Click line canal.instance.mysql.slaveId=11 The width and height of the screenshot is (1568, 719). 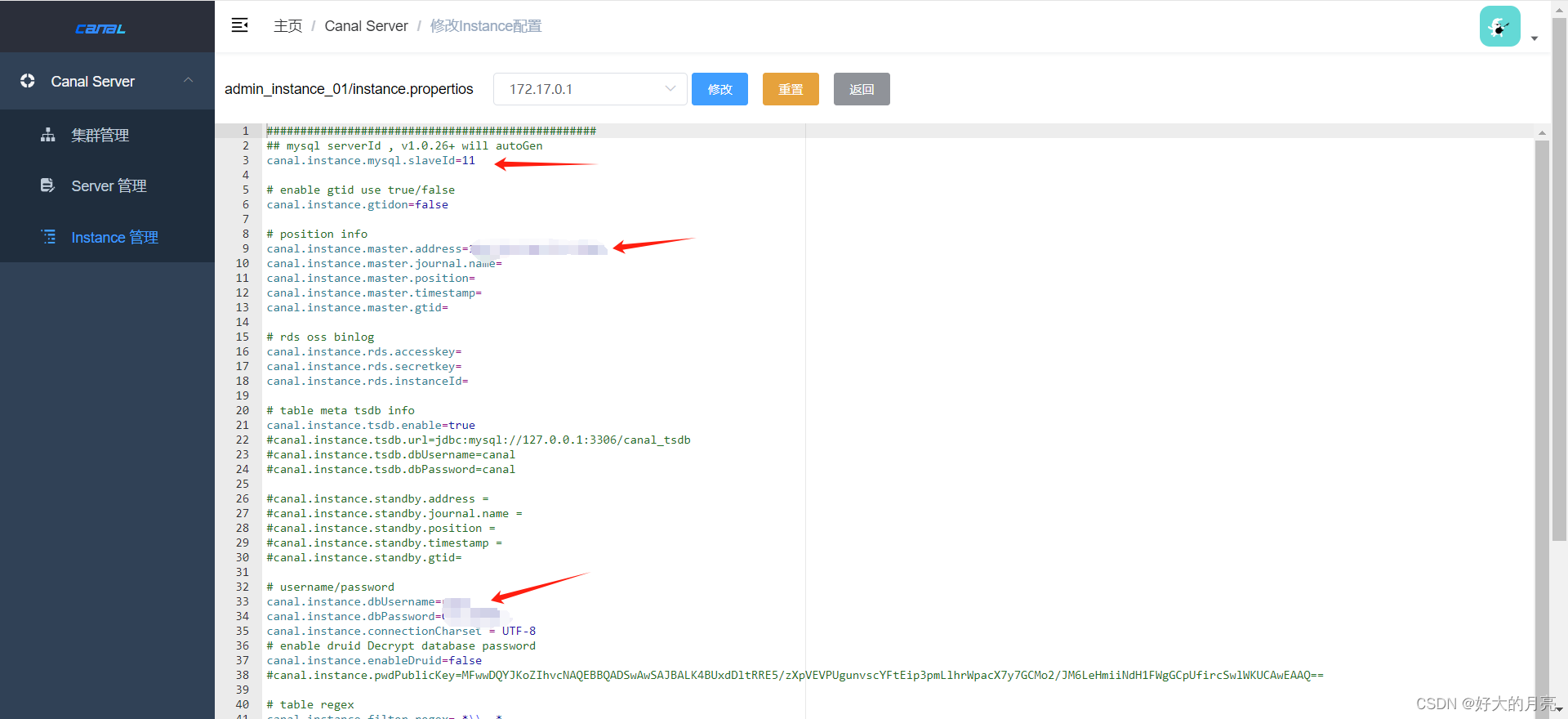coord(371,160)
